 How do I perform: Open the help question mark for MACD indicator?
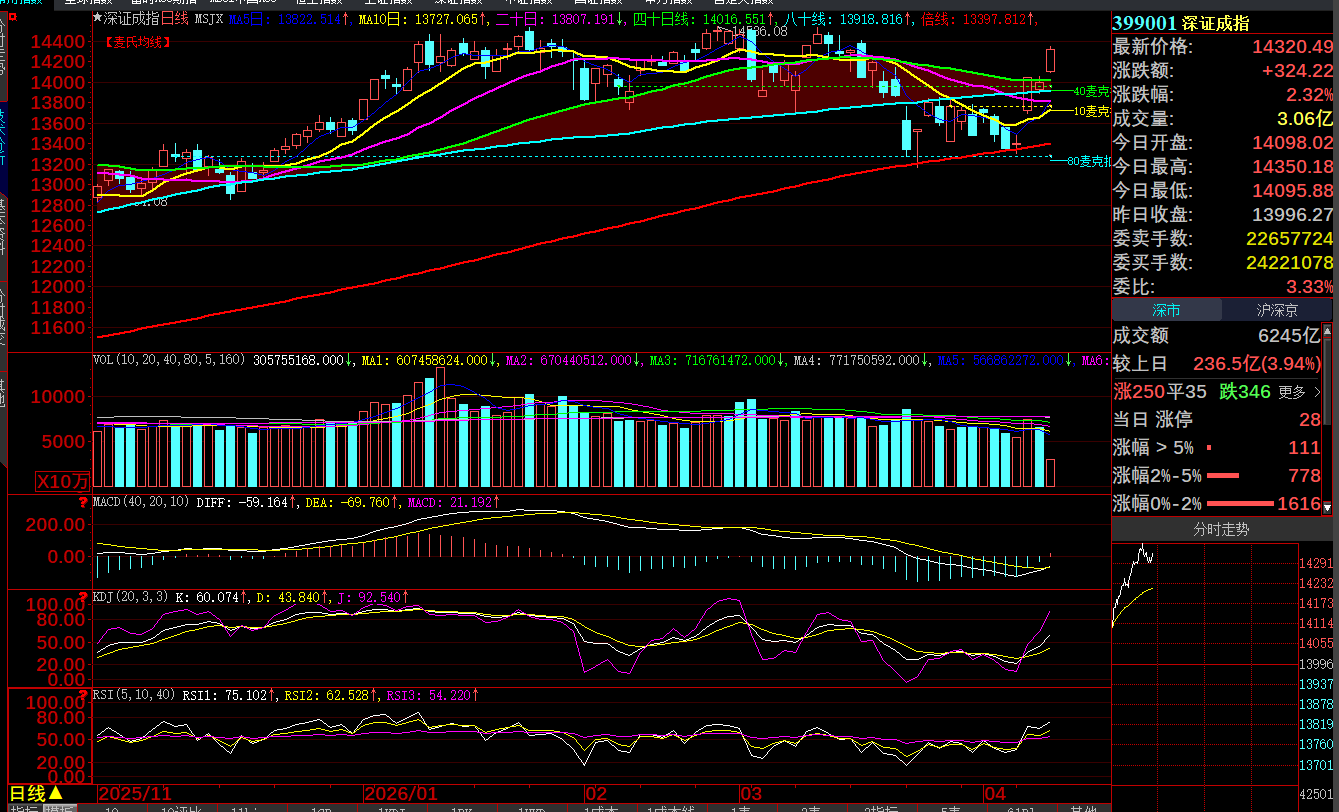pos(82,501)
